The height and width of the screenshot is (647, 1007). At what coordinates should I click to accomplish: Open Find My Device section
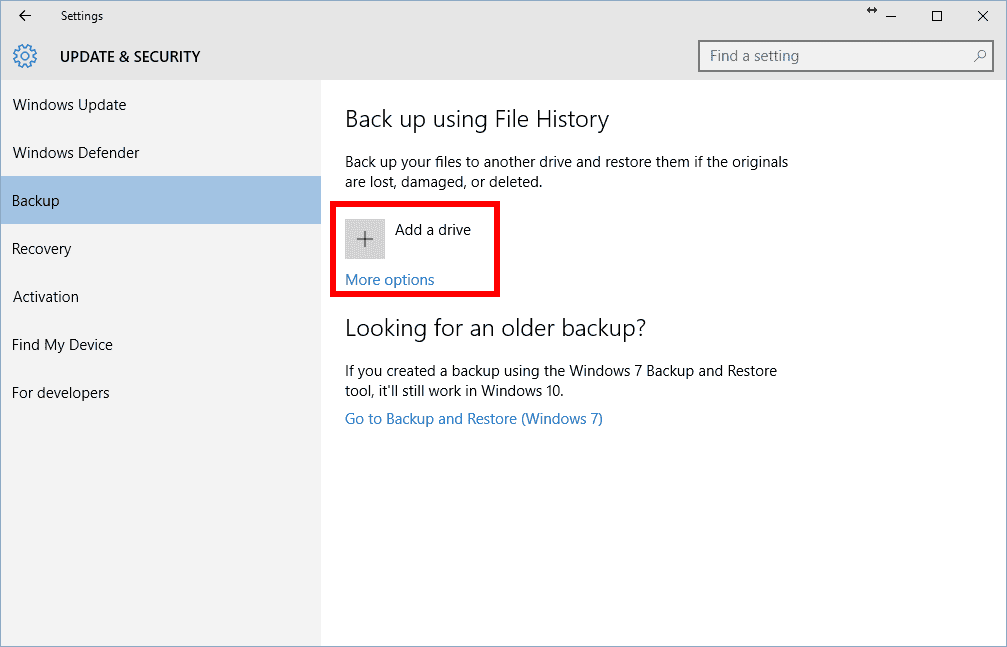[161, 345]
